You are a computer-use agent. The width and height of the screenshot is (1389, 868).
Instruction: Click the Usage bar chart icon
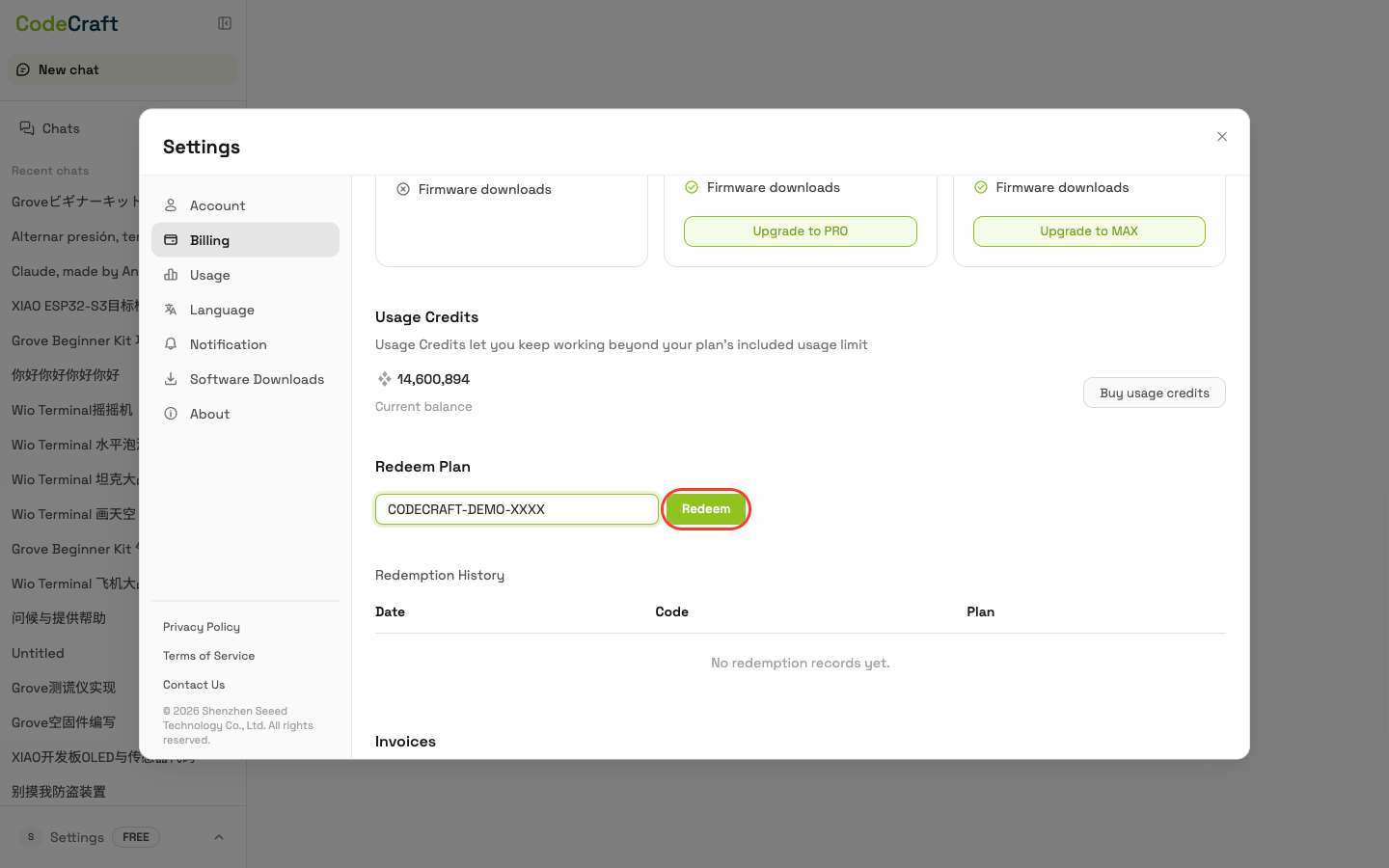(x=171, y=275)
